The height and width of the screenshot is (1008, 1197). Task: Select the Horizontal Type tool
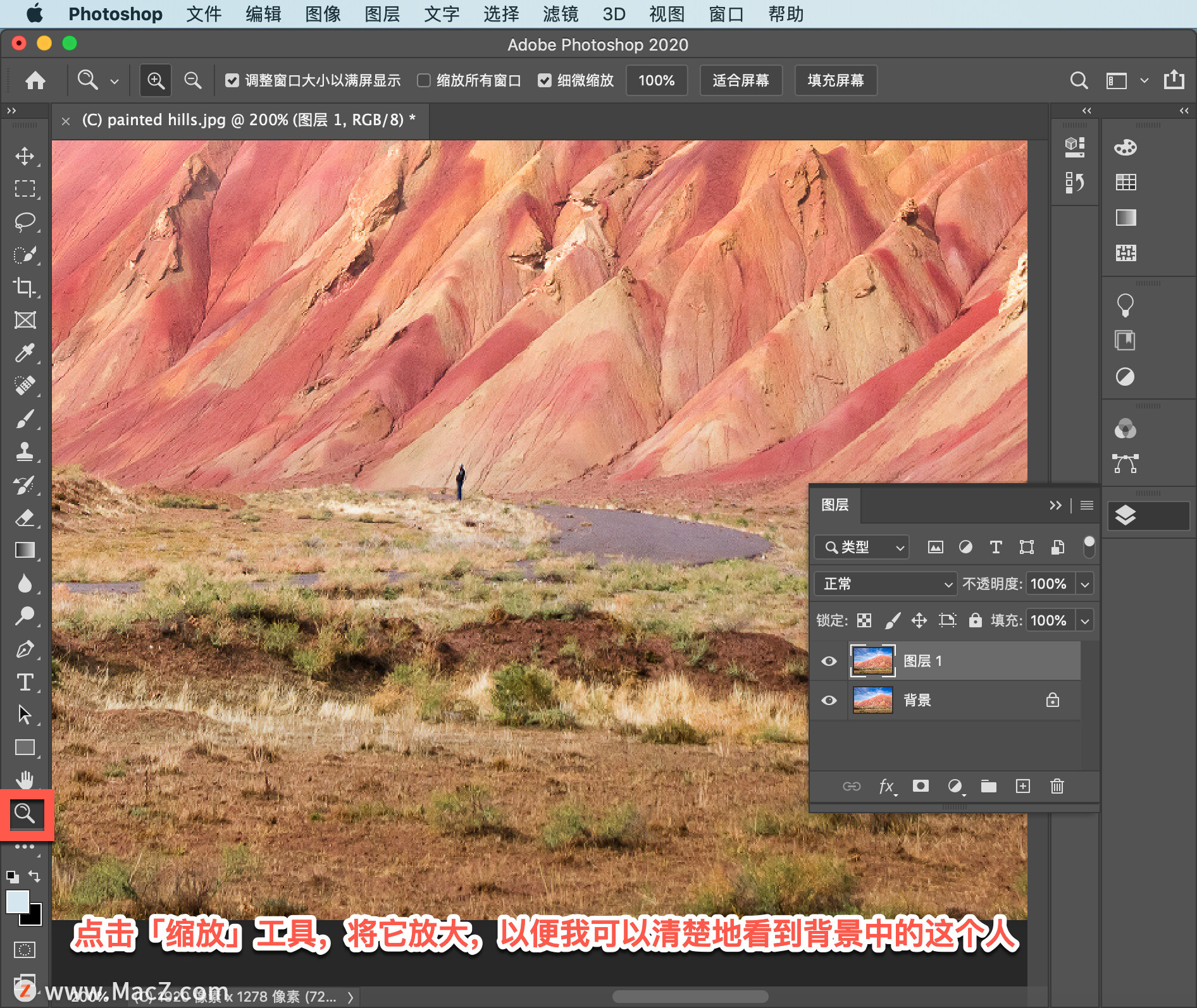pos(25,682)
